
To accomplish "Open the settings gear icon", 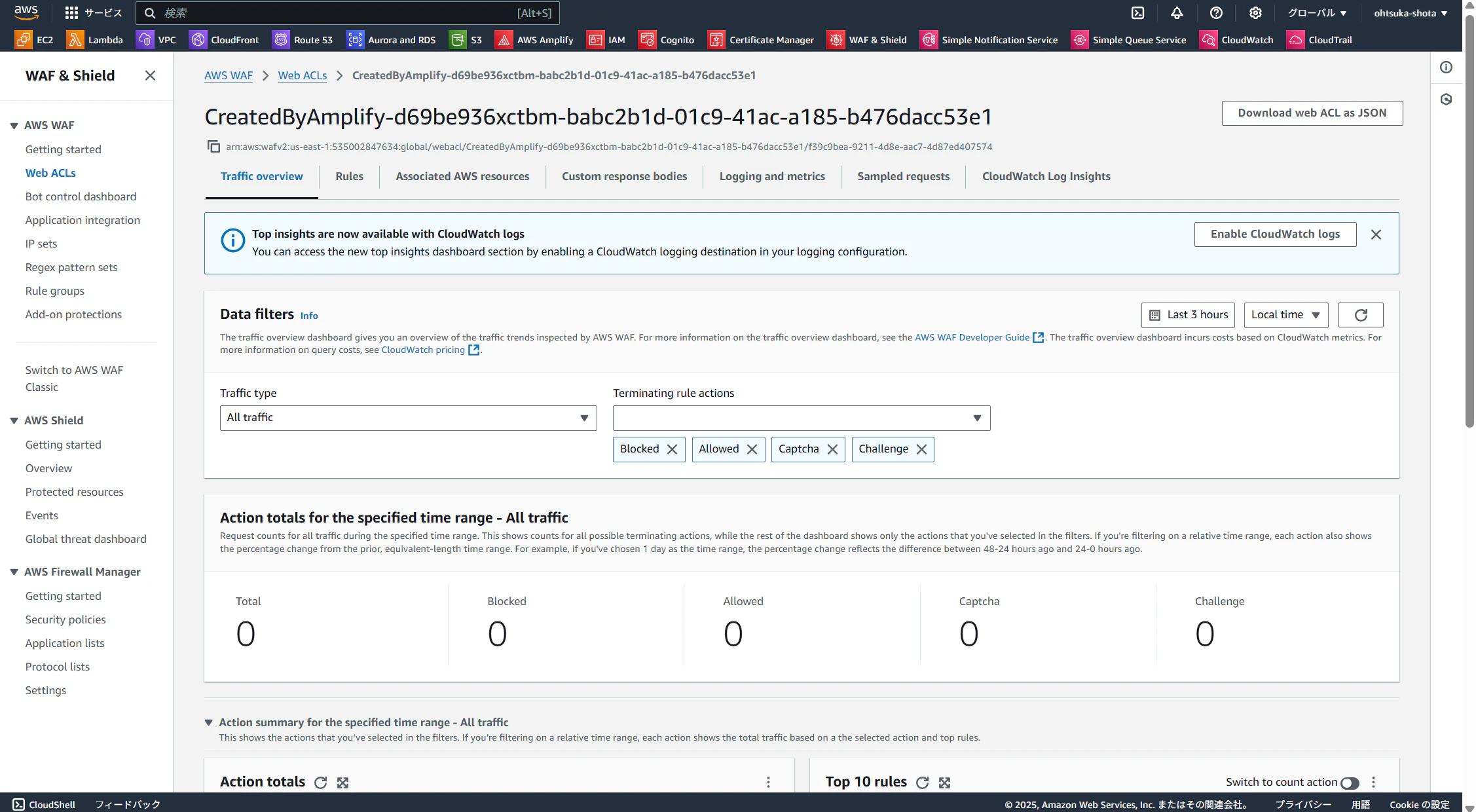I will [1255, 13].
